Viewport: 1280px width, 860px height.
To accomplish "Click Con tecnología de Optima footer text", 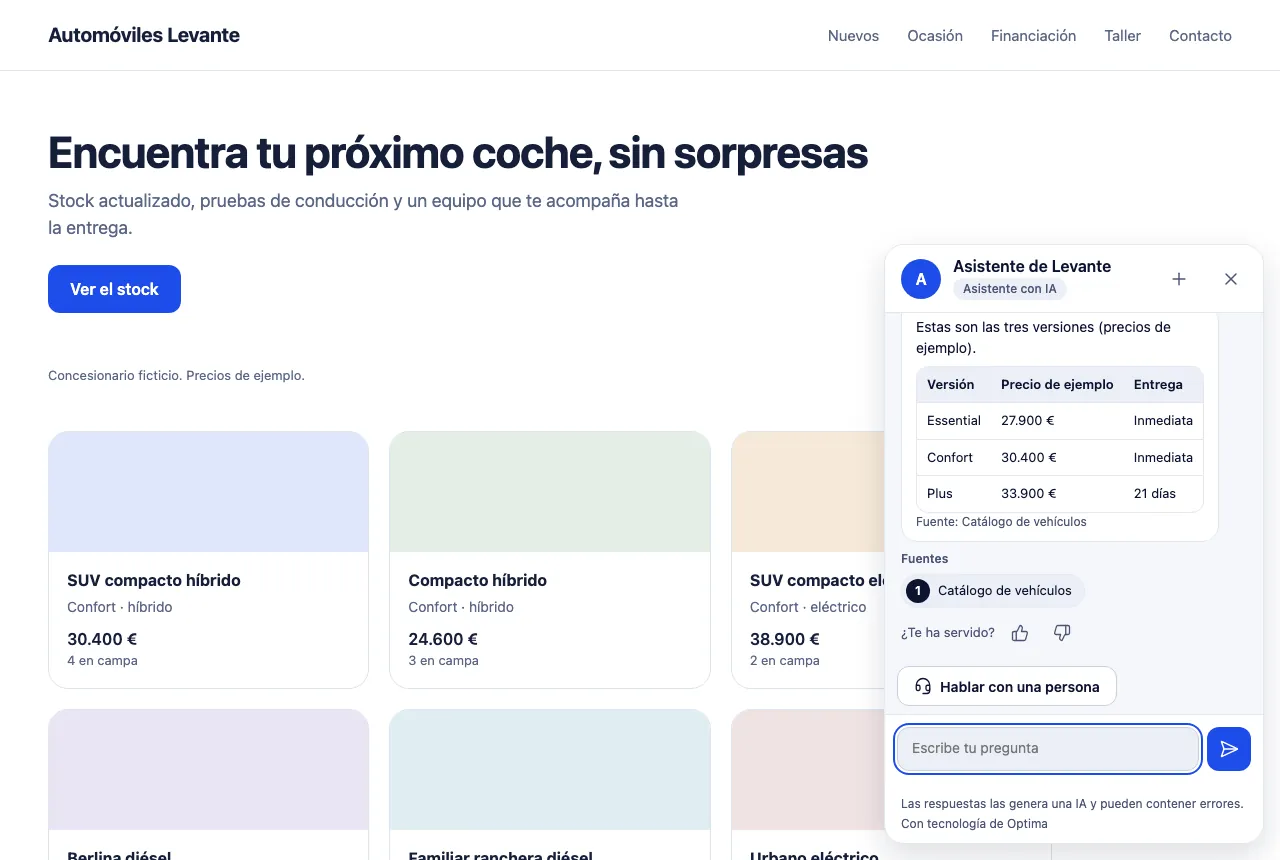I will point(974,824).
